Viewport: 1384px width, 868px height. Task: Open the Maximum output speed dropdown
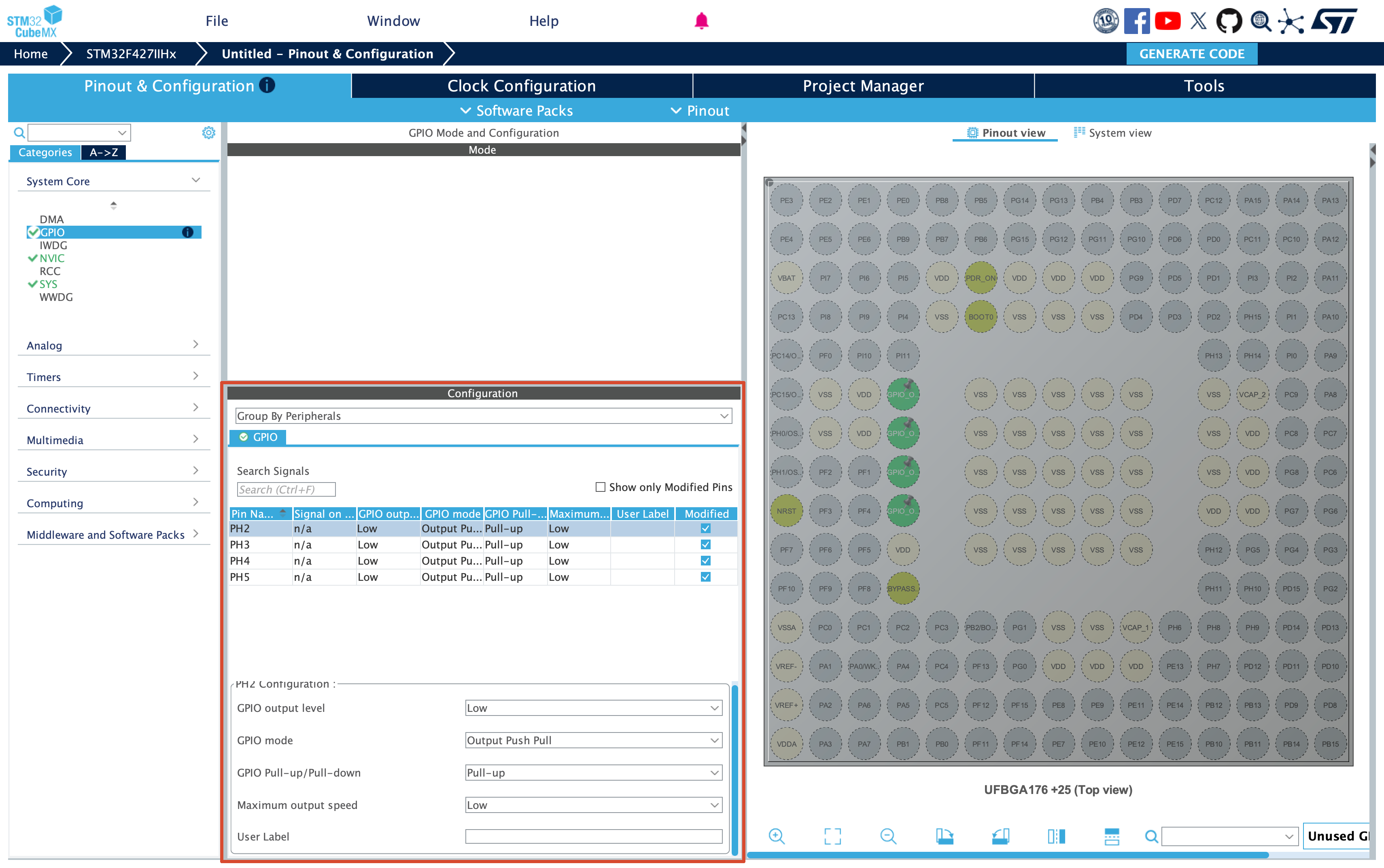pos(593,805)
